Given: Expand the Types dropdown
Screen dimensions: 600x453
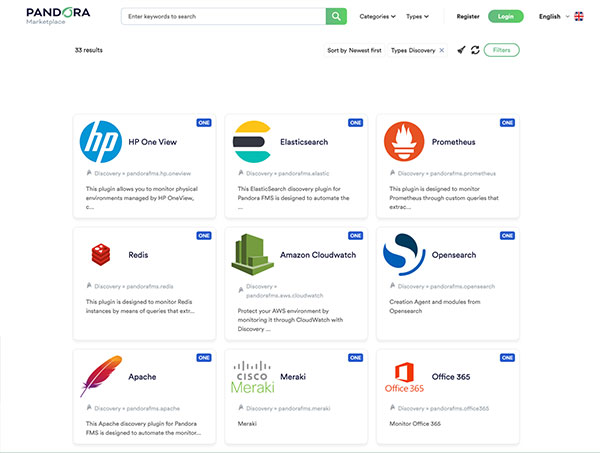Looking at the screenshot, I should (417, 16).
